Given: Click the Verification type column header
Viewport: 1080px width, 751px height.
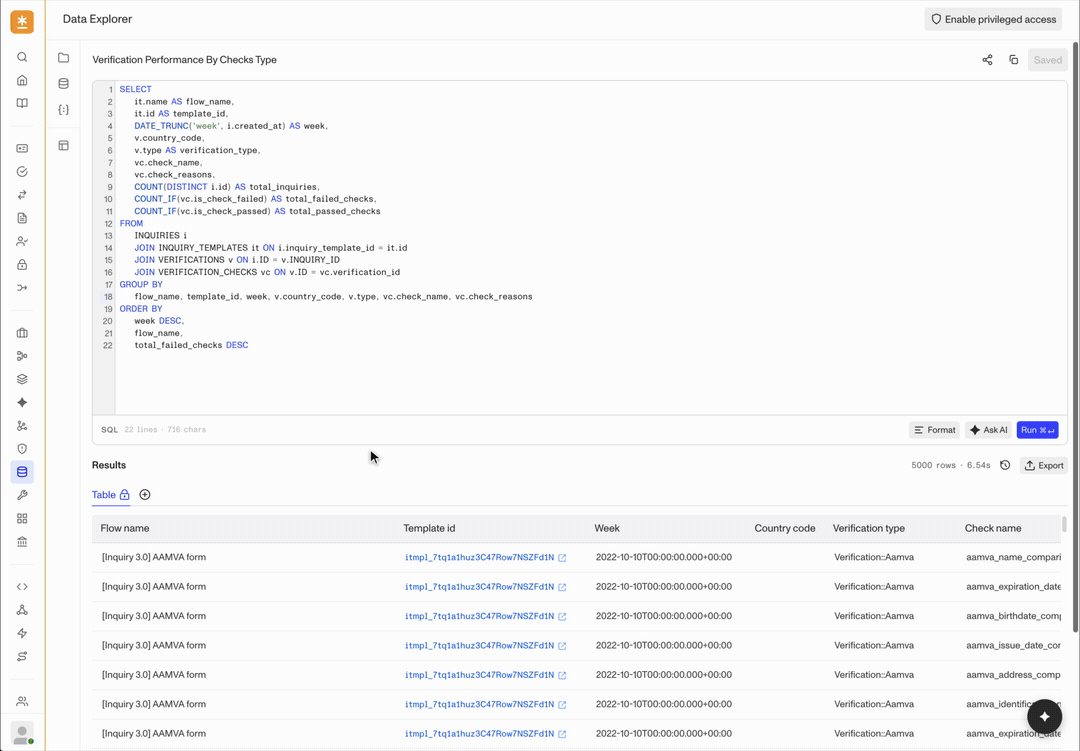Looking at the screenshot, I should (869, 528).
